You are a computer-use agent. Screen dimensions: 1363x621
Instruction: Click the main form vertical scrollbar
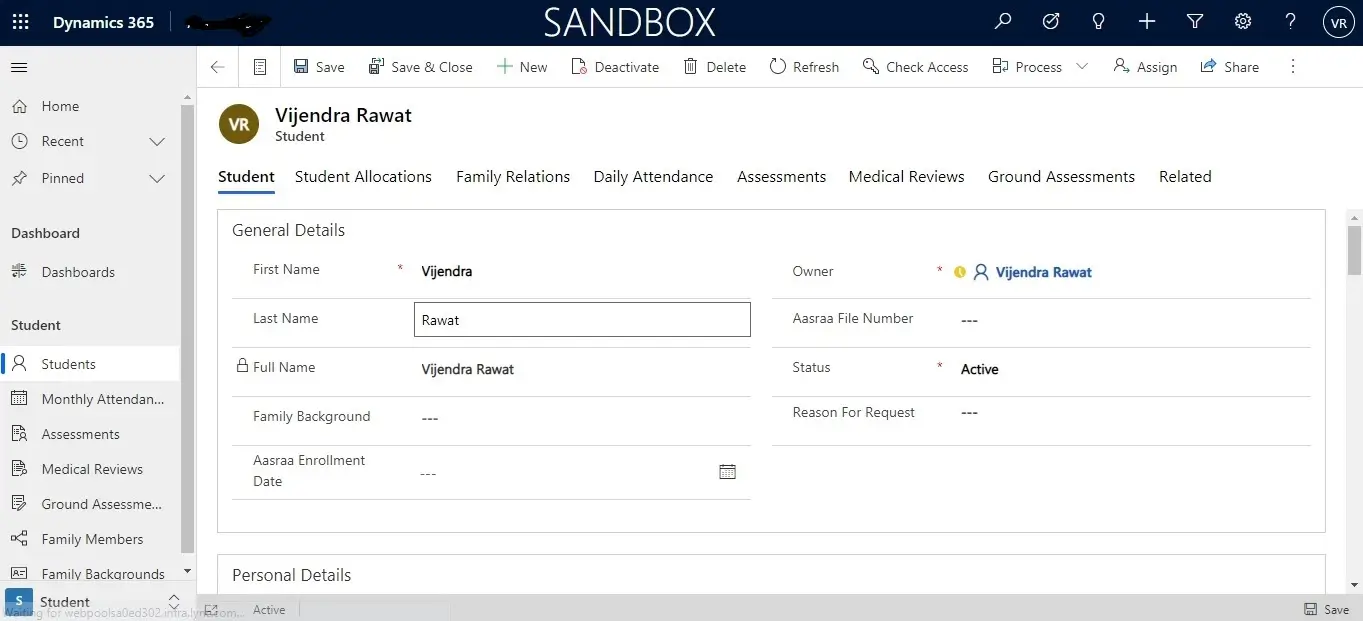click(1354, 250)
